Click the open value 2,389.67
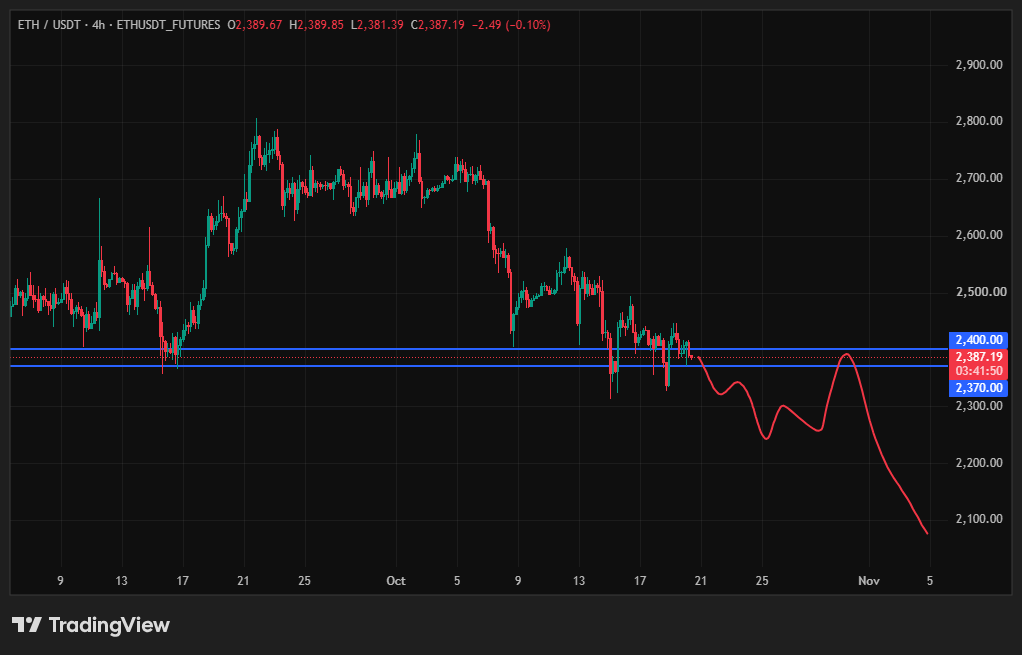Viewport: 1022px width, 655px height. coord(259,25)
